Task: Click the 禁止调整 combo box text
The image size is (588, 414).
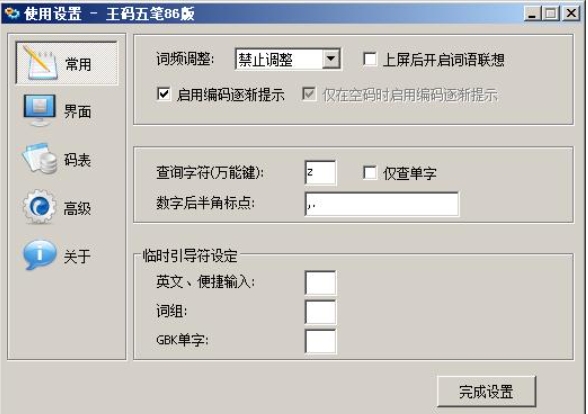Action: click(x=266, y=59)
